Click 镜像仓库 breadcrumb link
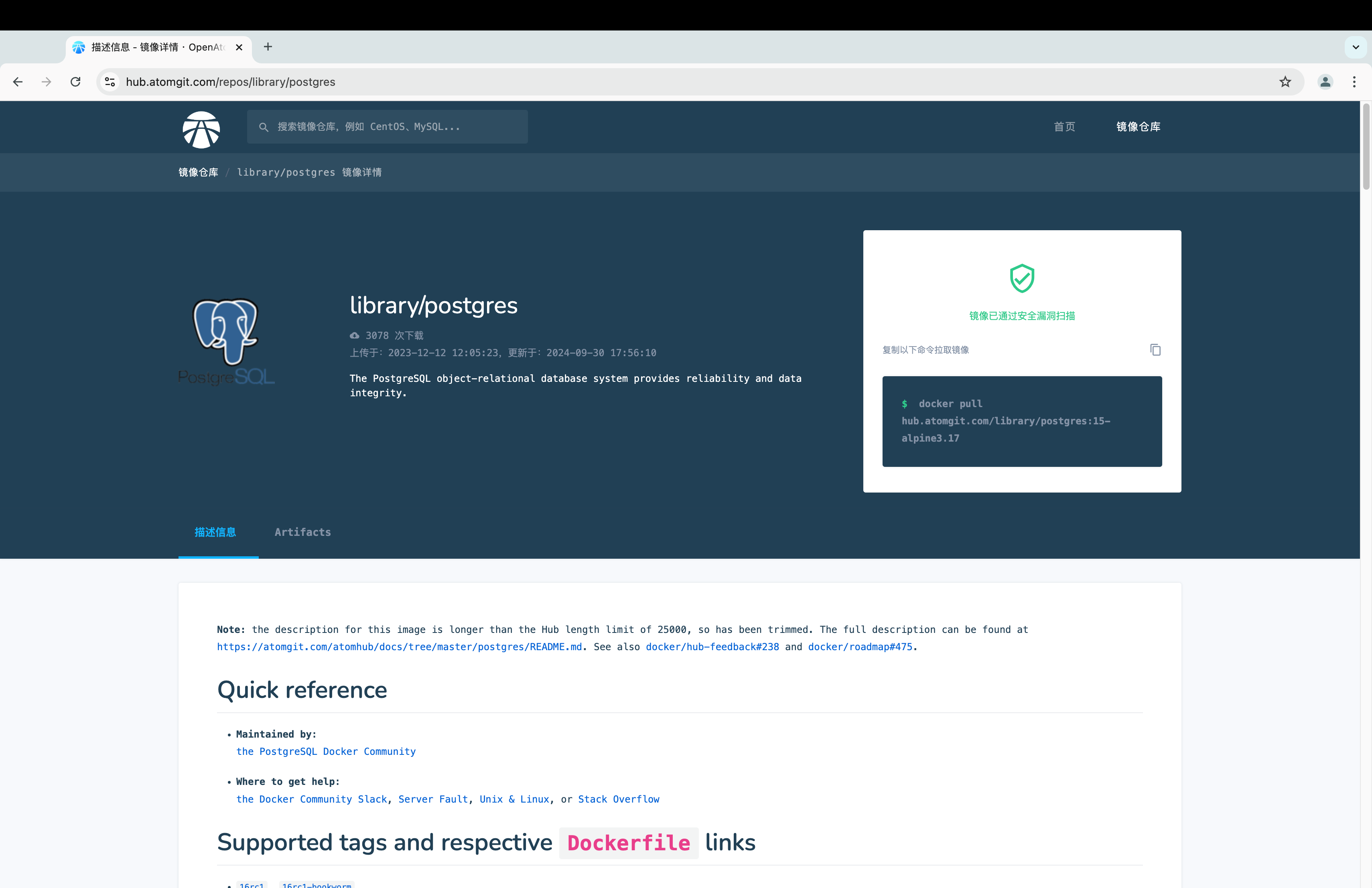 click(198, 172)
